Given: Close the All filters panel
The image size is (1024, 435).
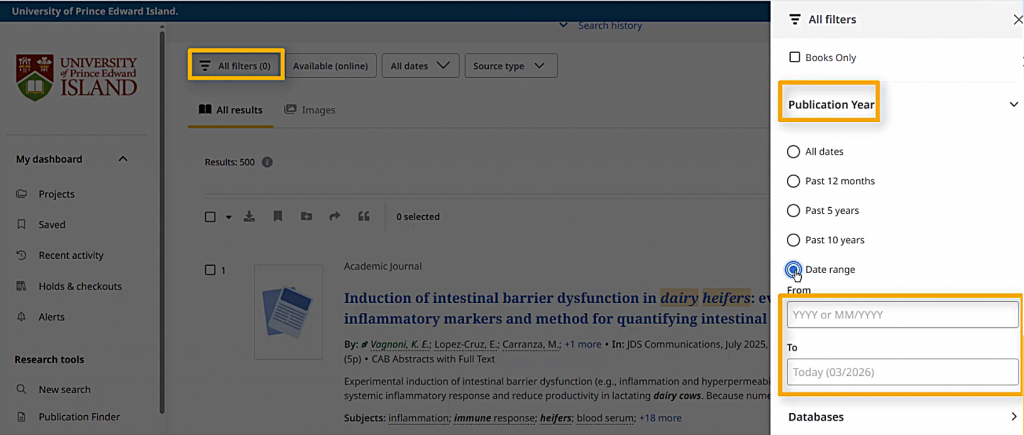Looking at the screenshot, I should (x=1017, y=19).
